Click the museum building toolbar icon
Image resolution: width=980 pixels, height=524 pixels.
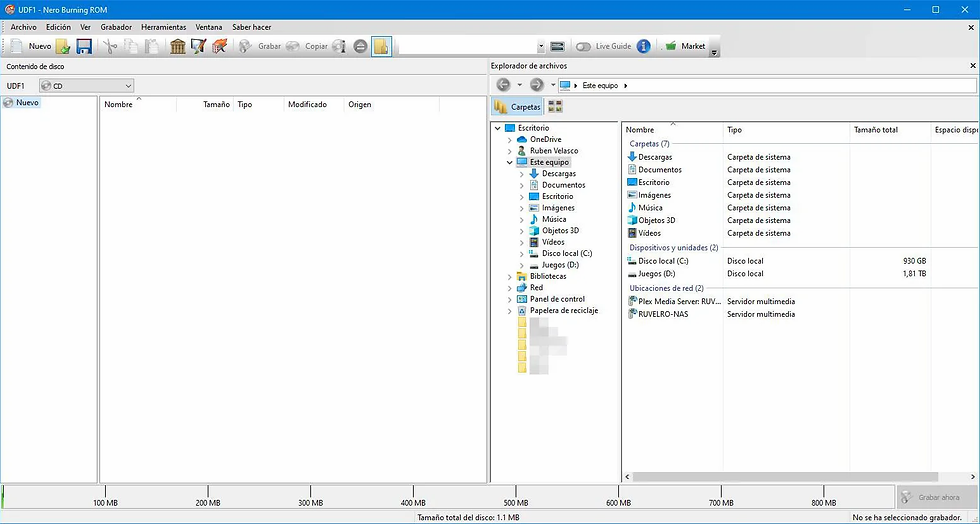click(178, 46)
